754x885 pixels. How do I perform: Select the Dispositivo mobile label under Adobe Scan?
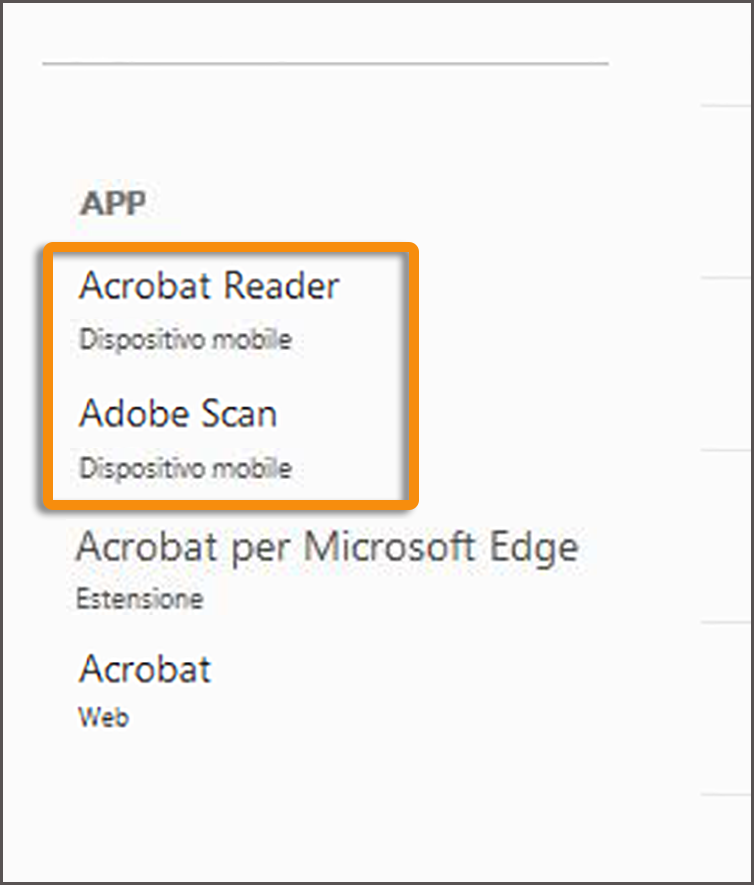click(185, 468)
